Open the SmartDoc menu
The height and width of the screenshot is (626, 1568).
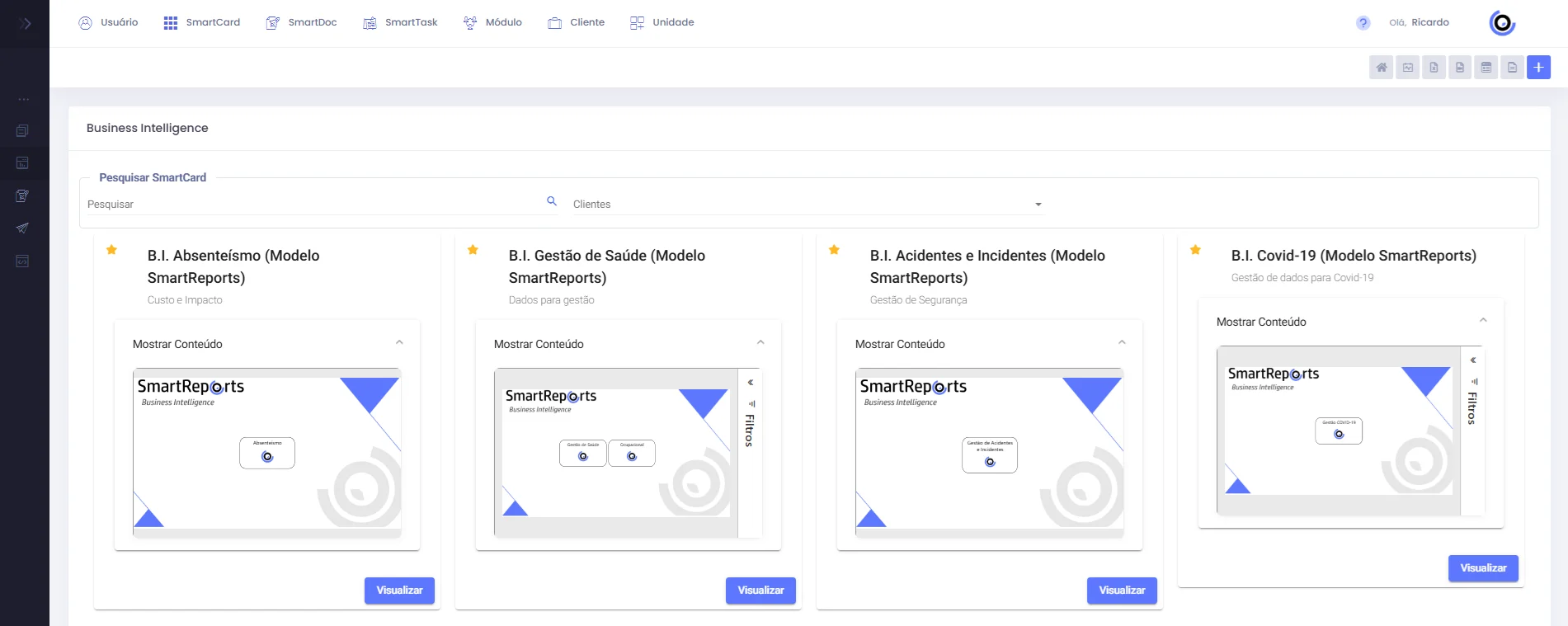pos(301,23)
